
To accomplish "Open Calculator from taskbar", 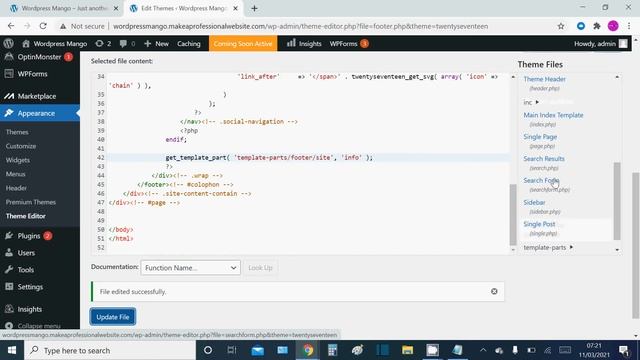I will [333, 350].
